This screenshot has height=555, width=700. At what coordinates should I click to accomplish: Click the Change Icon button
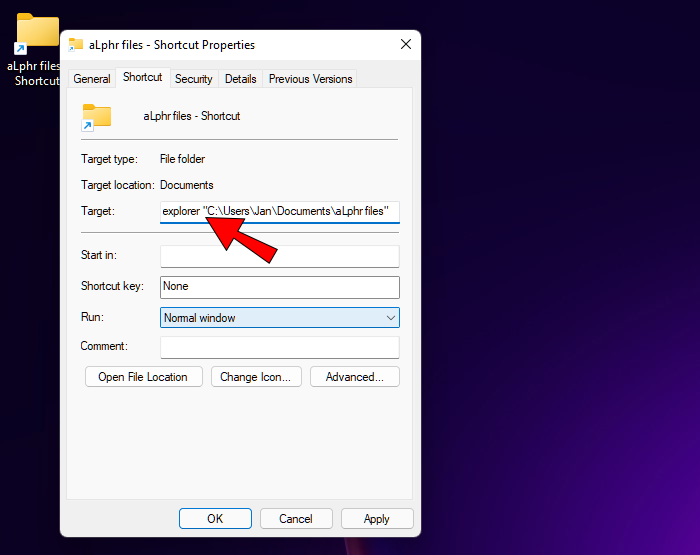256,377
